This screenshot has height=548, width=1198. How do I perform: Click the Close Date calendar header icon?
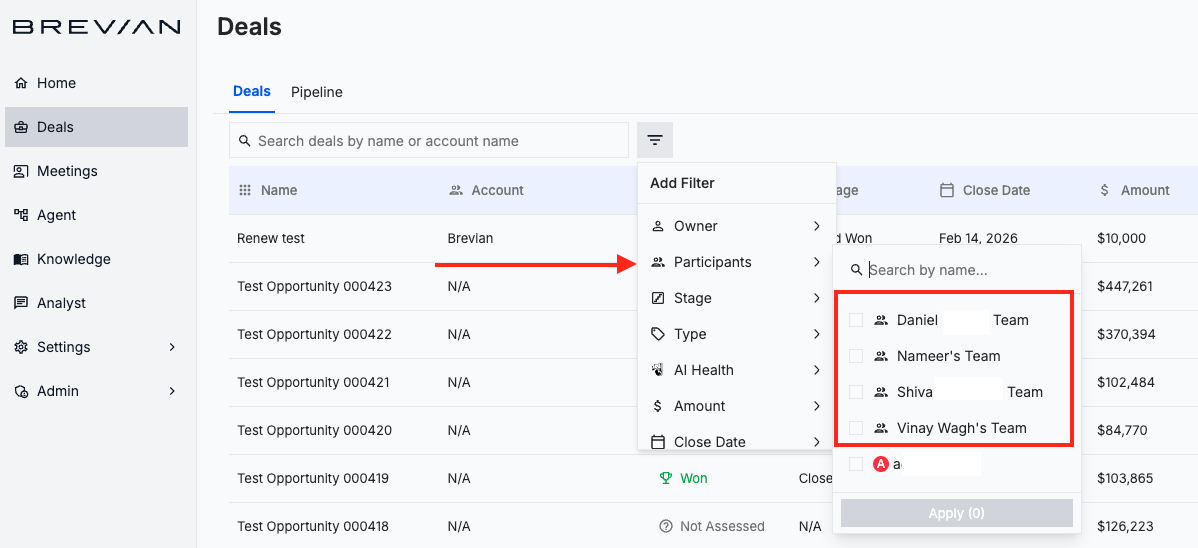(947, 190)
